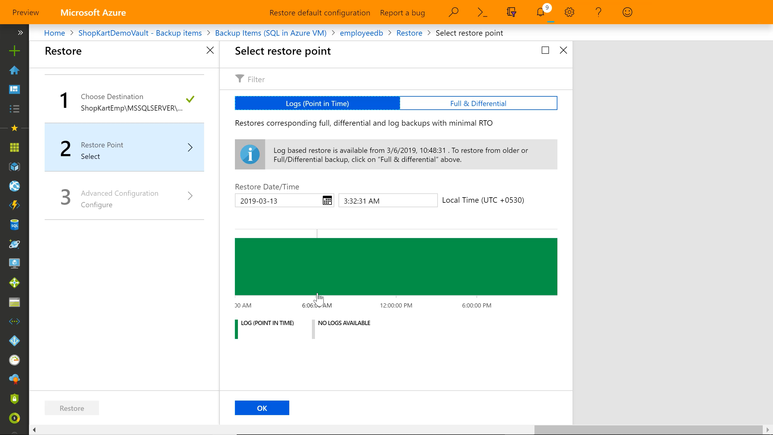773x435 pixels.
Task: Close the Restore blade
Action: coord(210,50)
